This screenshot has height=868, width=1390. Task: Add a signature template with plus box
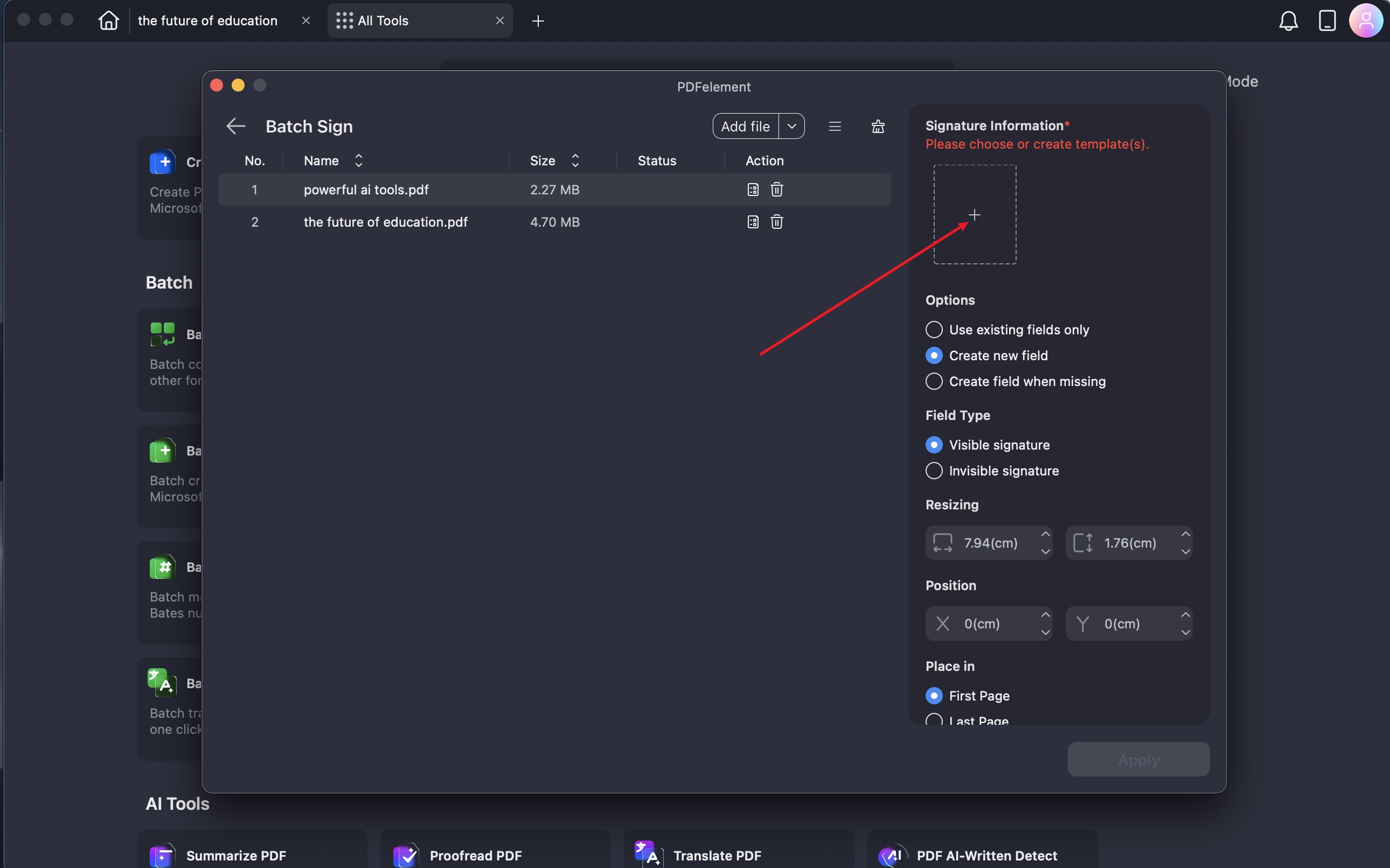point(975,215)
